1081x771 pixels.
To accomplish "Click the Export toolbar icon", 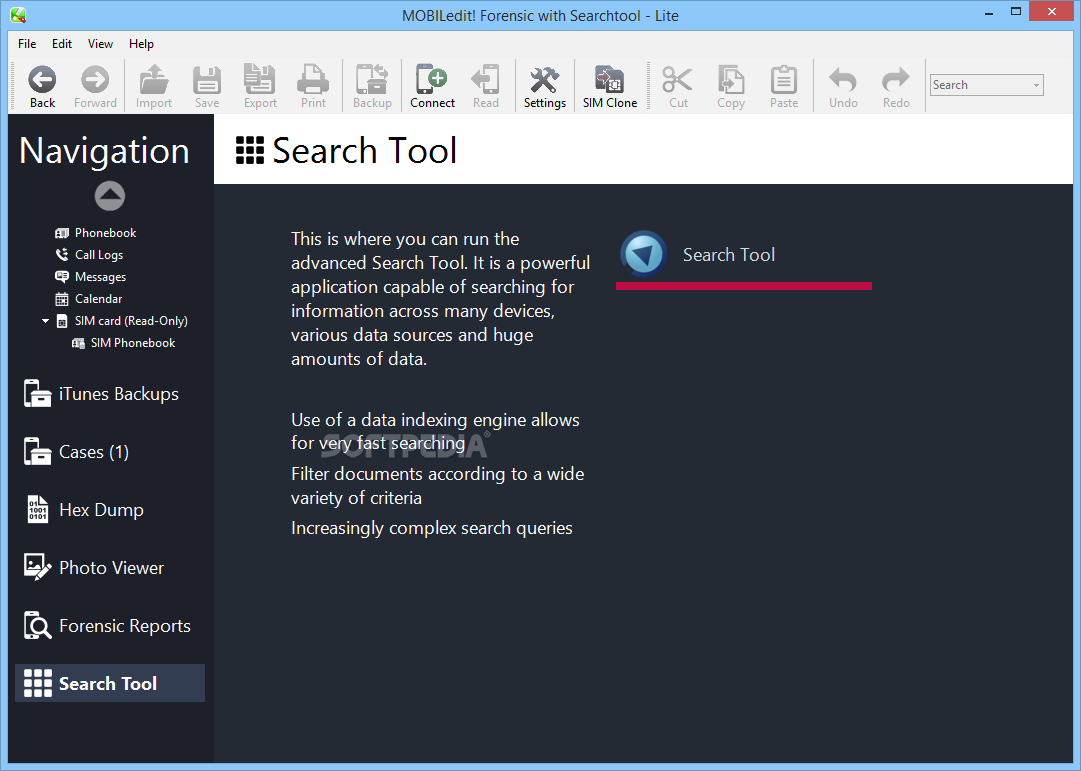I will pyautogui.click(x=260, y=87).
